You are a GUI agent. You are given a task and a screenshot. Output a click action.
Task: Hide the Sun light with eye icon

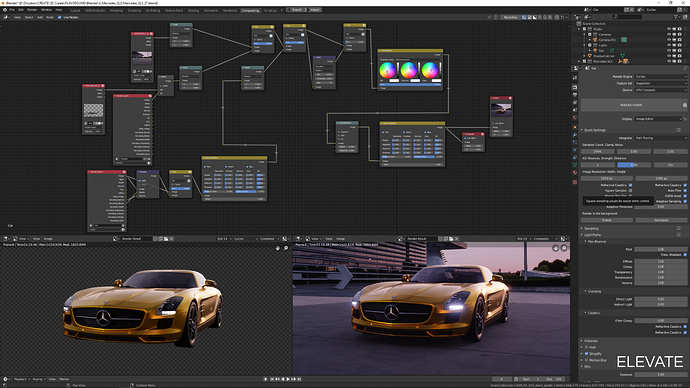669,51
